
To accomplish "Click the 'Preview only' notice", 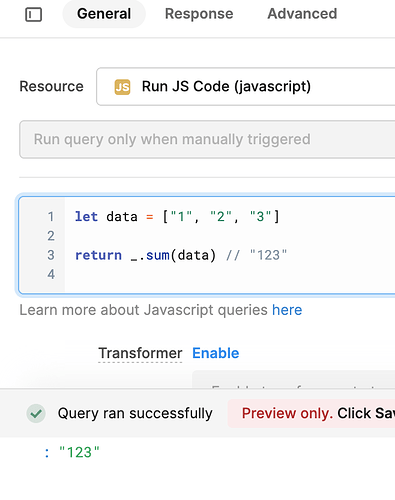I will [x=311, y=414].
